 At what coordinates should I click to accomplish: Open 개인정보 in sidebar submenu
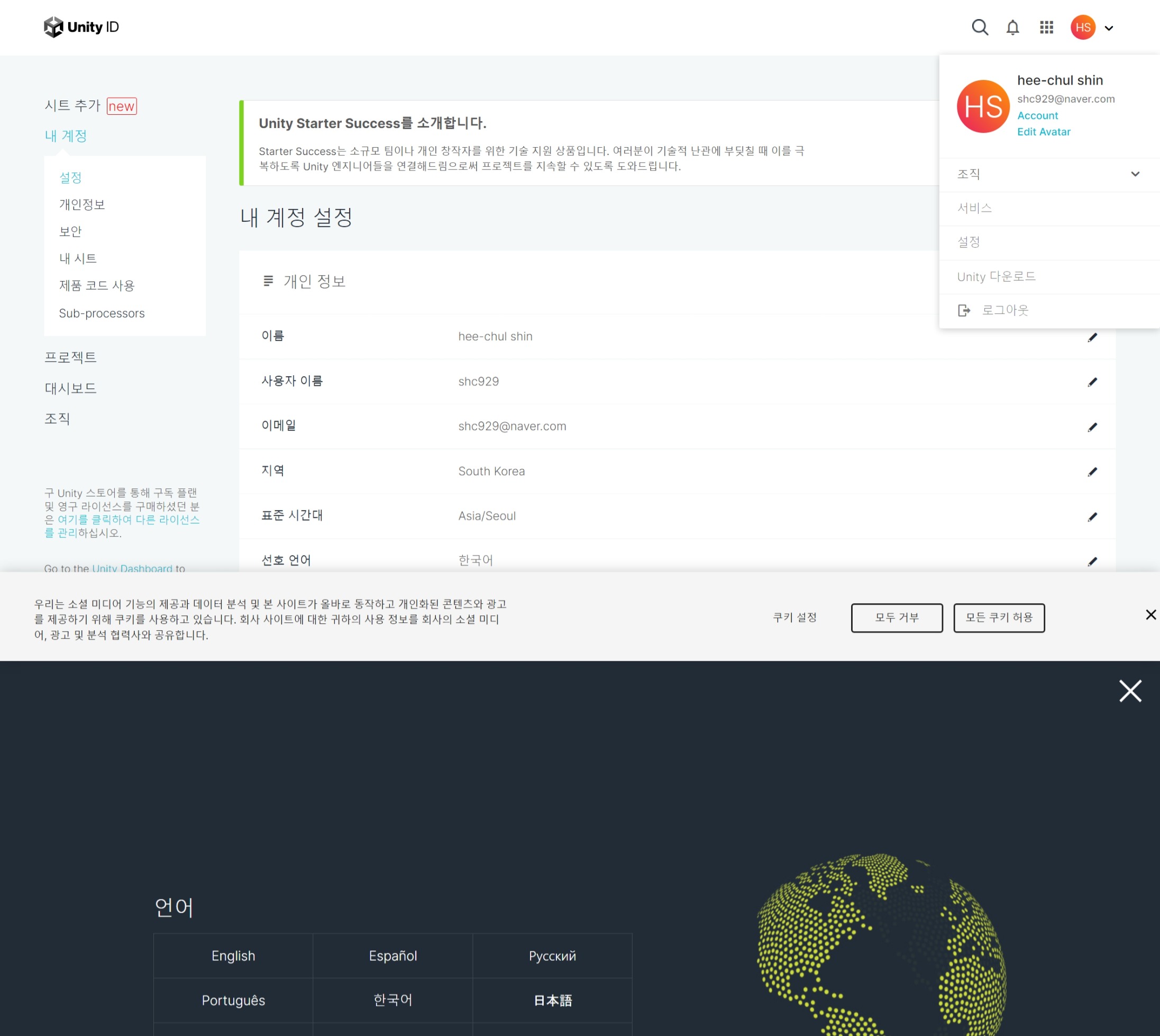click(x=82, y=204)
